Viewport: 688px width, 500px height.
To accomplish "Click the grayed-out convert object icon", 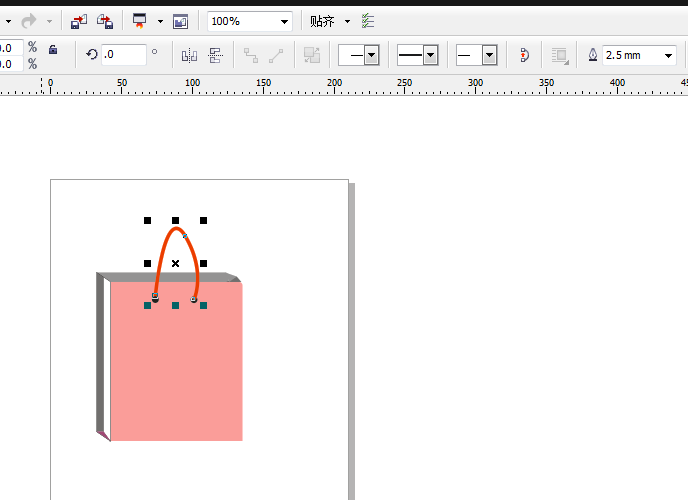I will coord(312,55).
